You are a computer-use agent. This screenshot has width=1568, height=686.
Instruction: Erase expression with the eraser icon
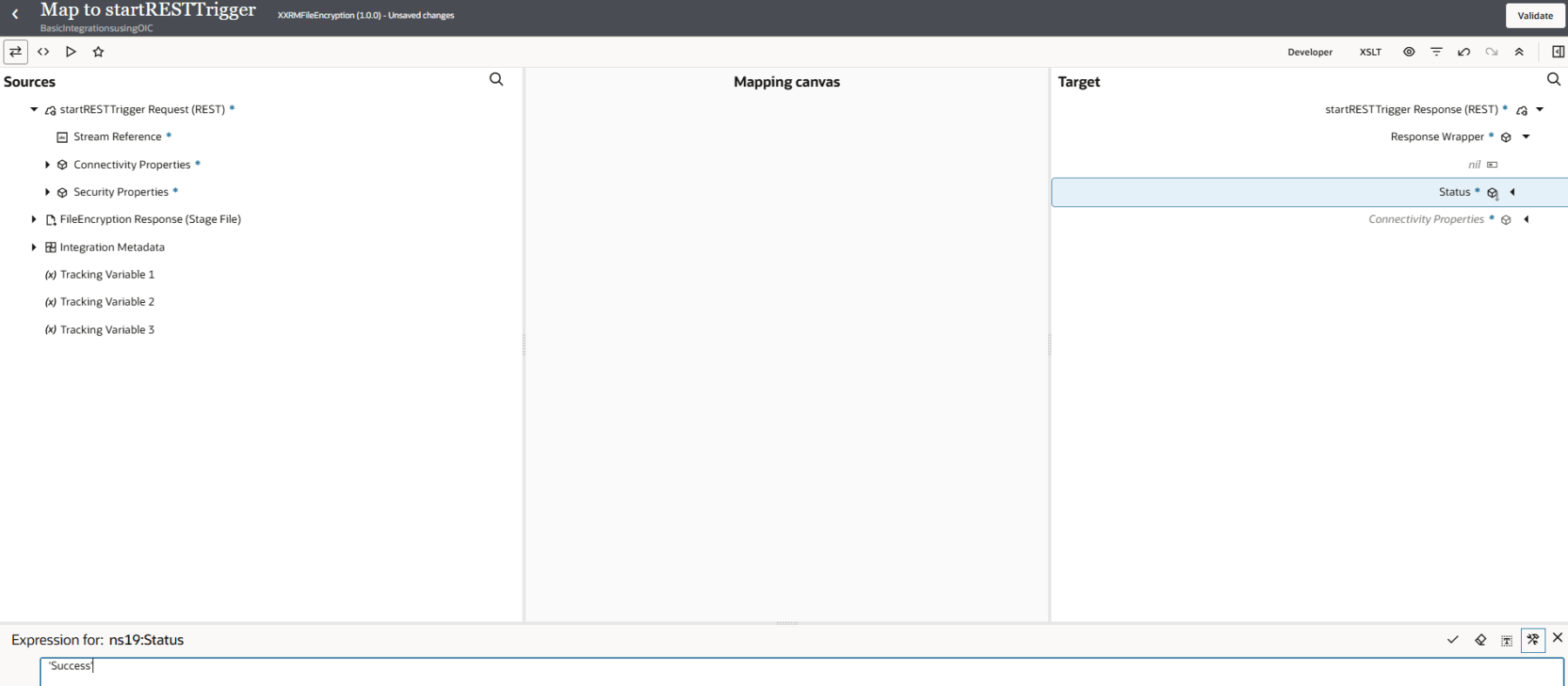pyautogui.click(x=1480, y=640)
